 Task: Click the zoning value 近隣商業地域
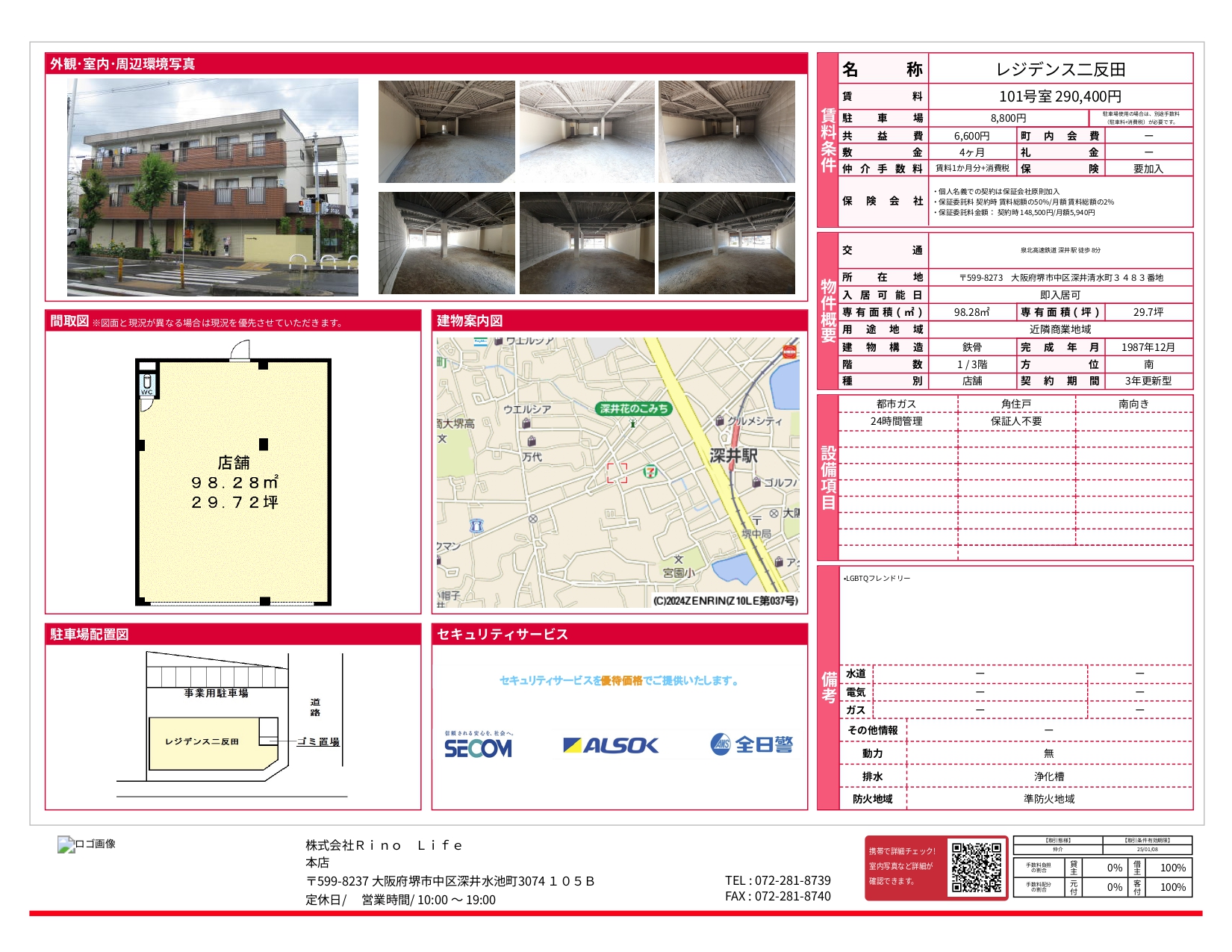click(x=1060, y=329)
